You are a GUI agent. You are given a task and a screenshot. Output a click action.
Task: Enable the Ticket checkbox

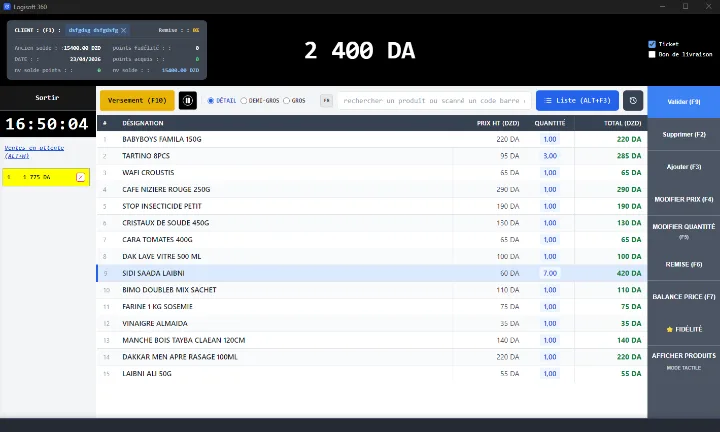tap(652, 44)
